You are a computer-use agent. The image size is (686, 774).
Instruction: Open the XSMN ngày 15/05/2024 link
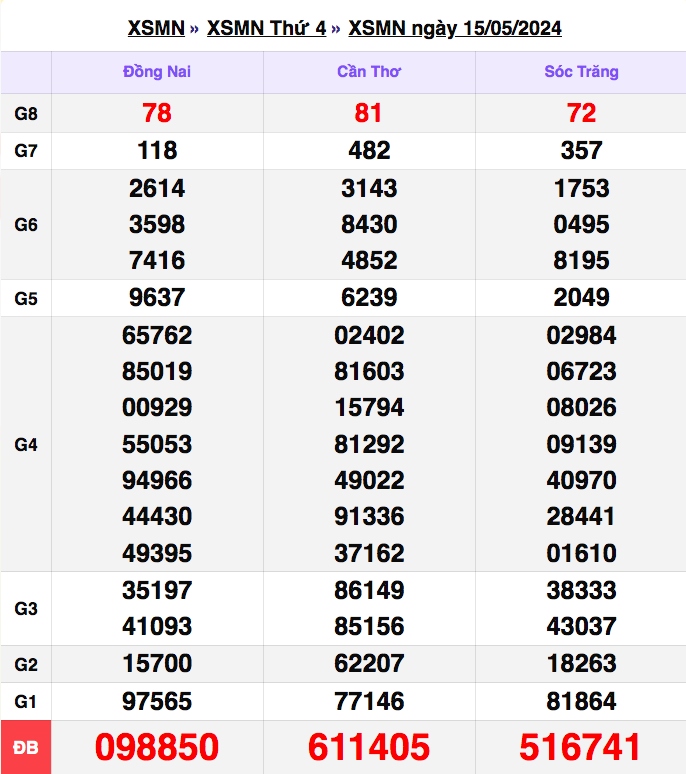tap(454, 28)
